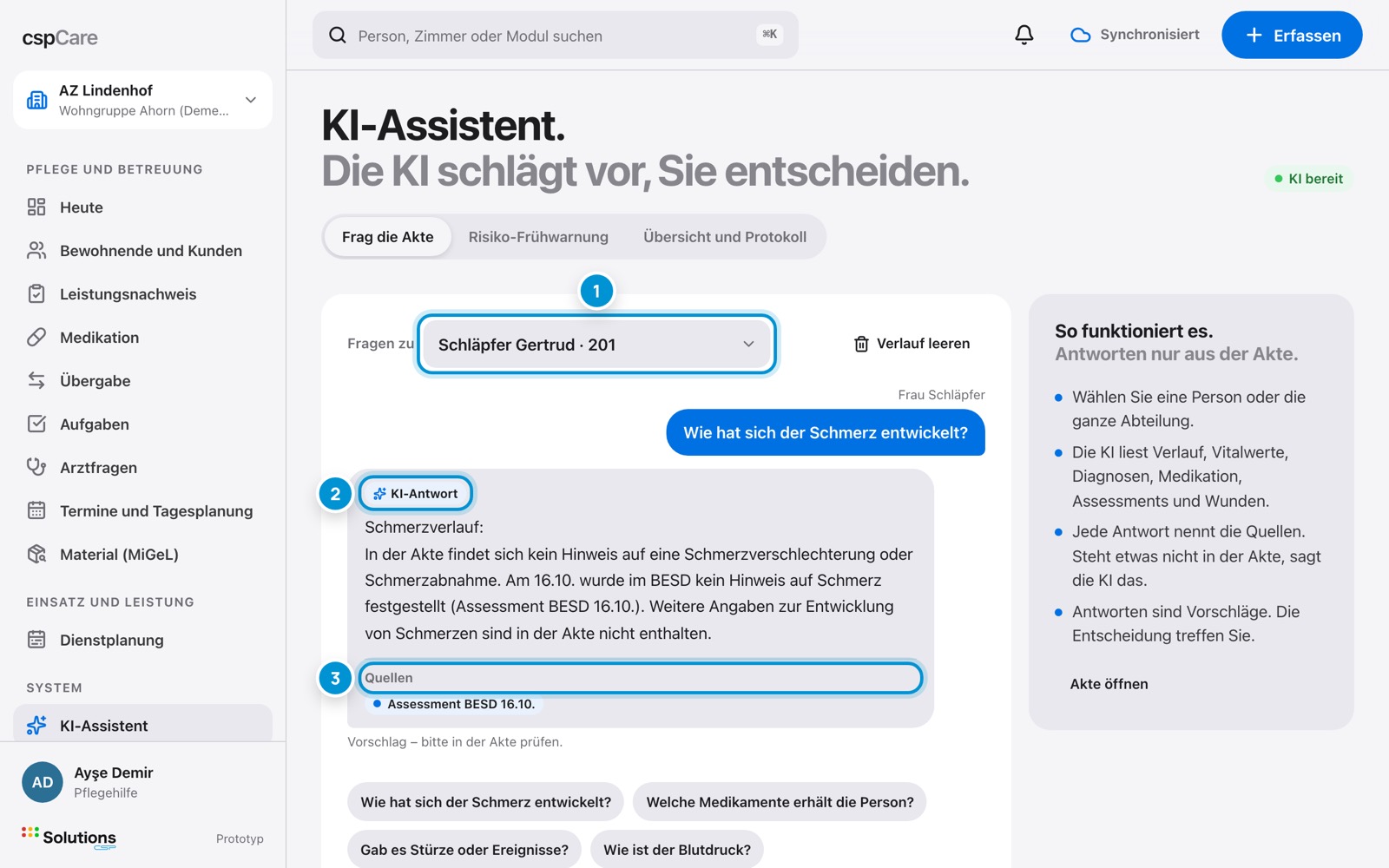
Task: Click the trash icon beside Verlauf leeren
Action: click(861, 344)
